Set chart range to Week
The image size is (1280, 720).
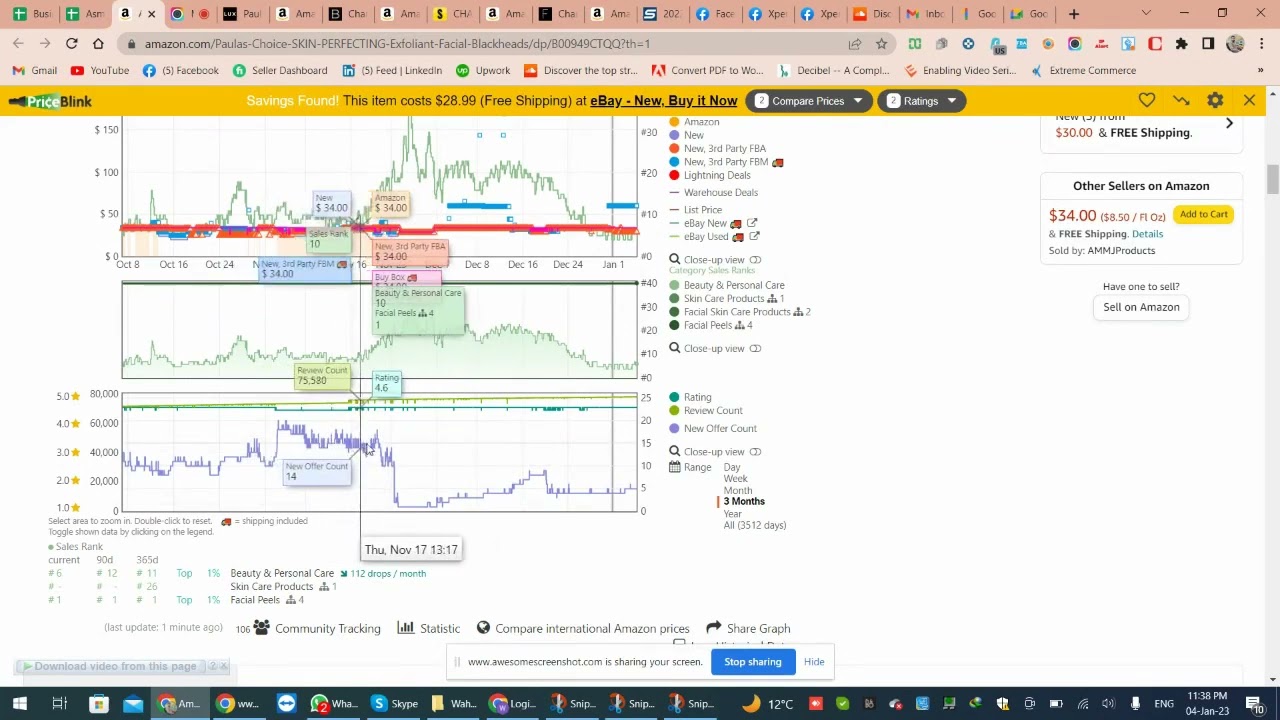(x=735, y=479)
